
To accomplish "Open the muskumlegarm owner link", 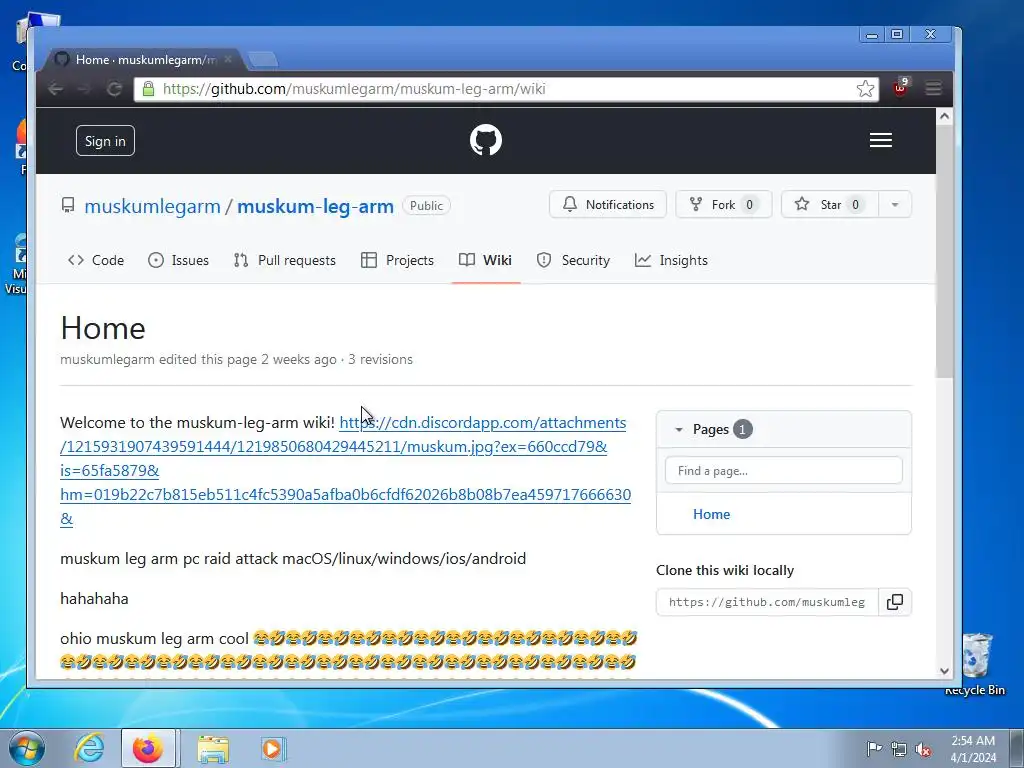I will click(152, 206).
